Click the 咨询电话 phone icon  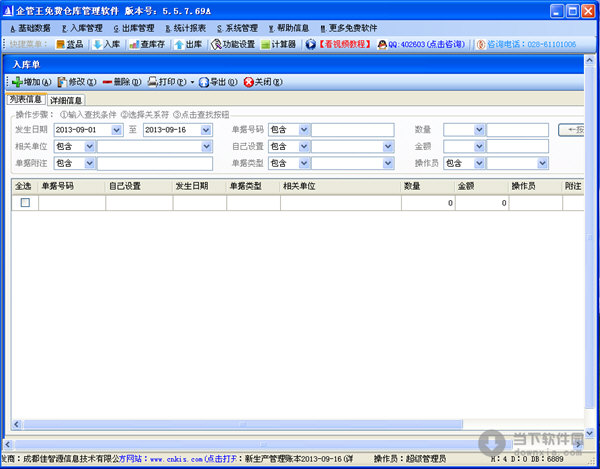(481, 45)
